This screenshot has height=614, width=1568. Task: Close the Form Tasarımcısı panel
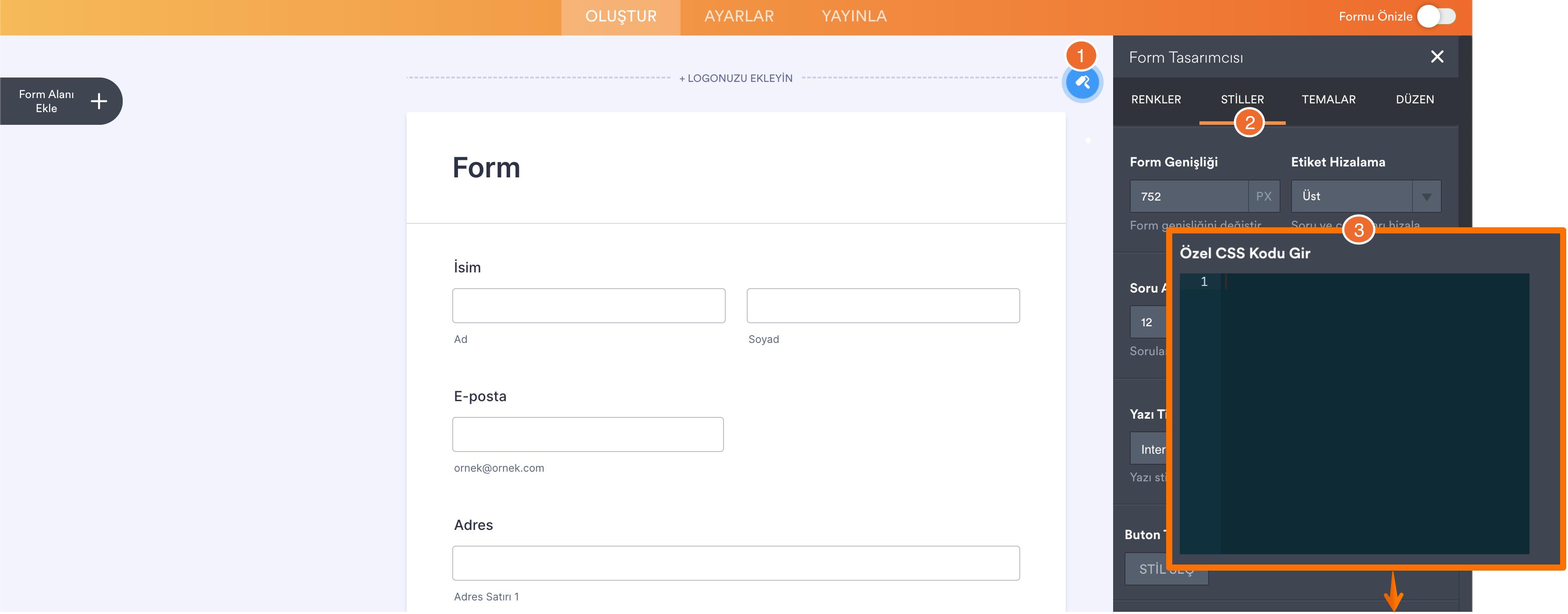pyautogui.click(x=1437, y=56)
